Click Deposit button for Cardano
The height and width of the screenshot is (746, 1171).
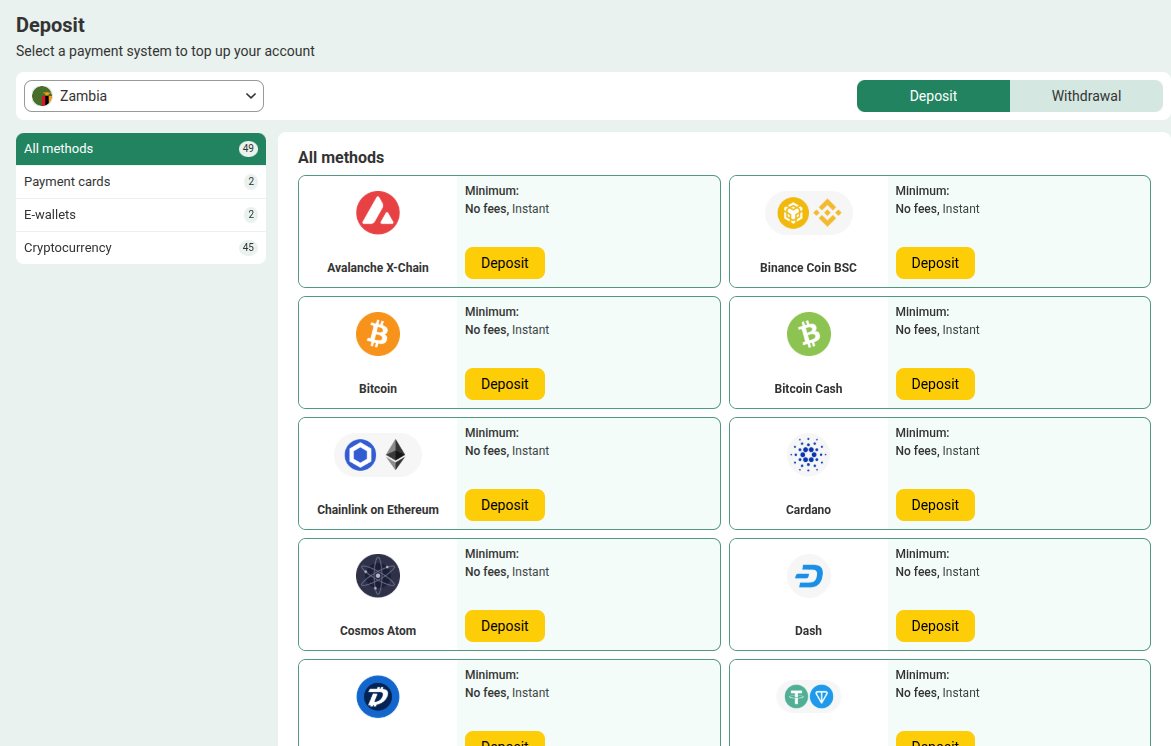[935, 505]
